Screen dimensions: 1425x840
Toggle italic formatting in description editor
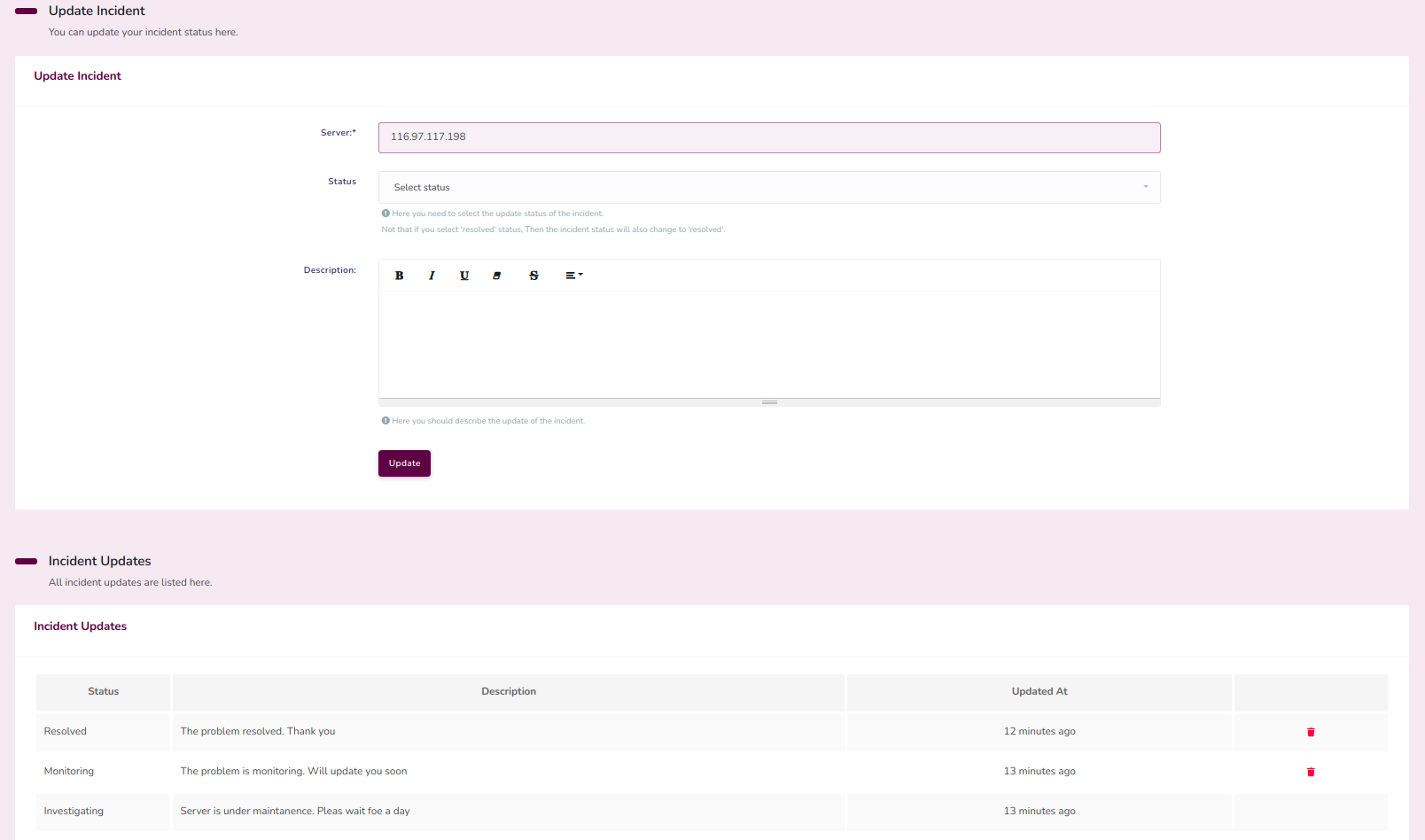432,276
